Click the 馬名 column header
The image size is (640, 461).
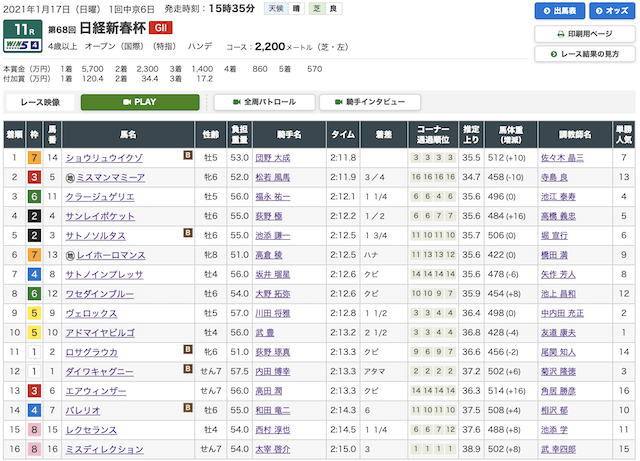point(128,134)
